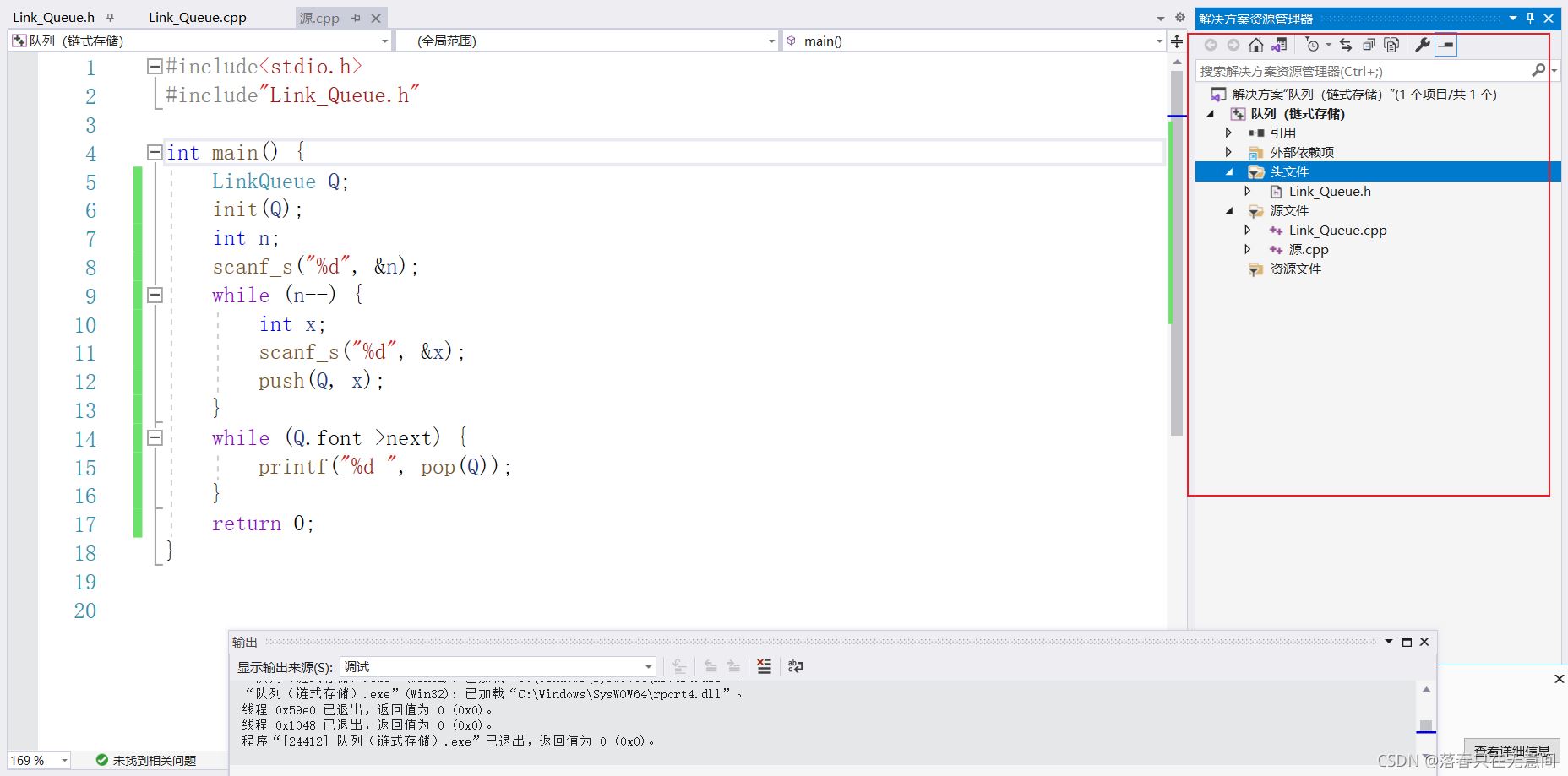This screenshot has width=1568, height=776.
Task: Open search options dropdown arrow
Action: click(1554, 71)
